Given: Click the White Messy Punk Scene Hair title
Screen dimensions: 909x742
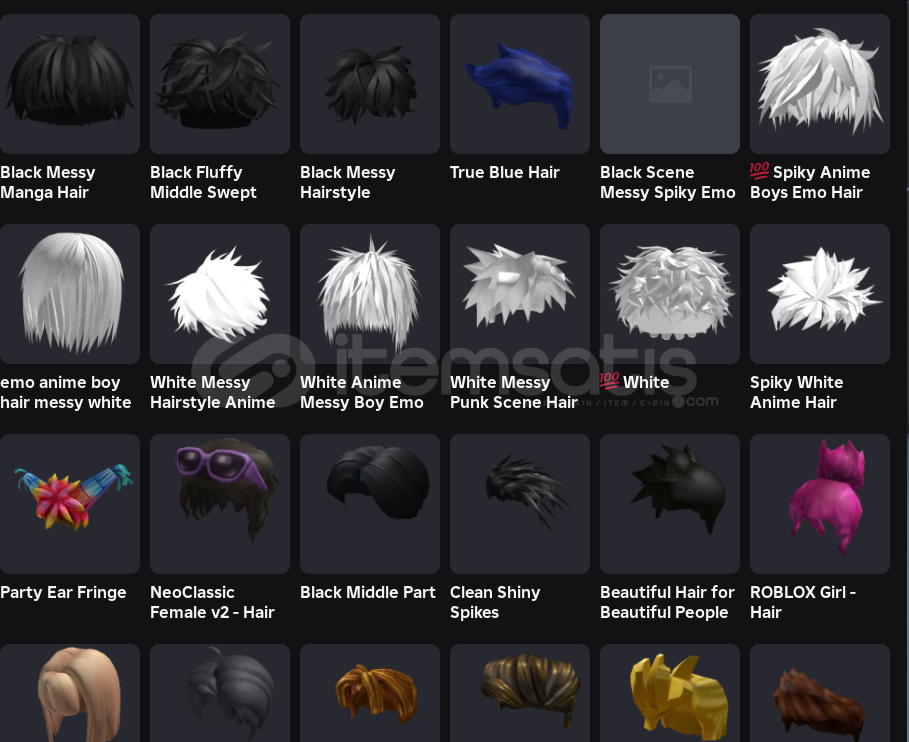Looking at the screenshot, I should 514,392.
